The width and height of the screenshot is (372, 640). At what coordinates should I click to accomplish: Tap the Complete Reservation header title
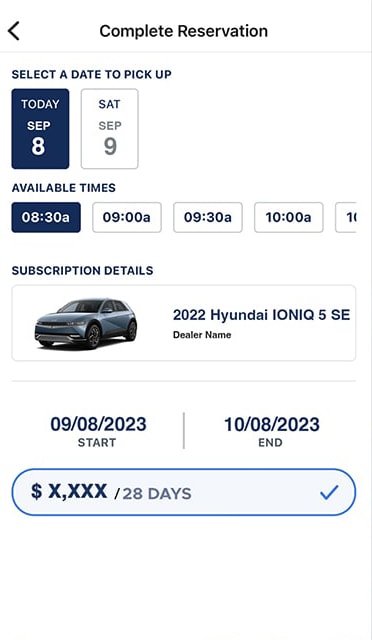pyautogui.click(x=184, y=31)
